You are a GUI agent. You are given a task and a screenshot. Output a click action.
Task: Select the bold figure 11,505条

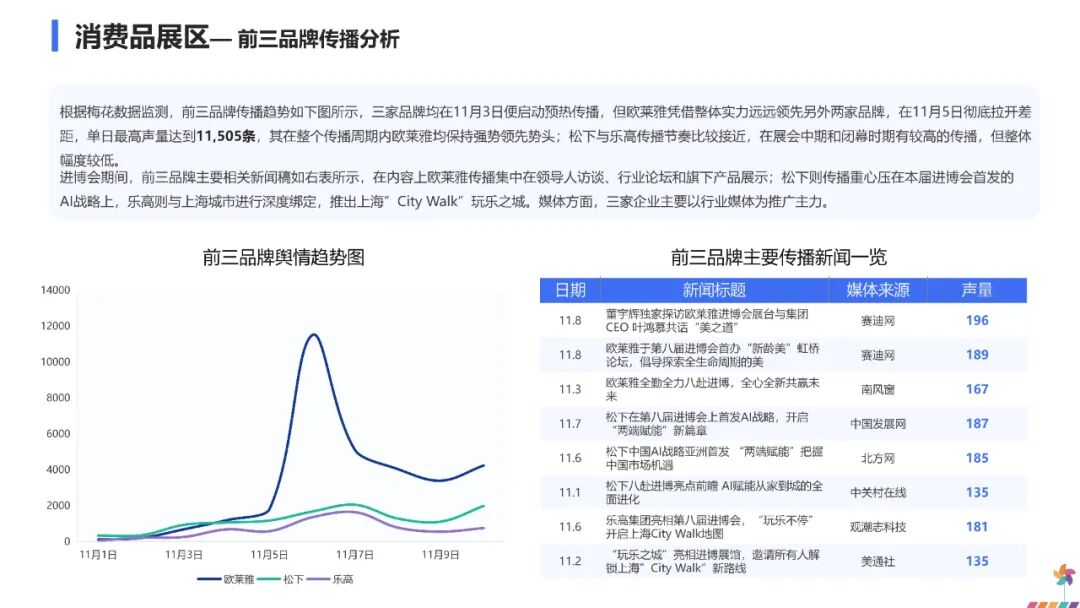(226, 136)
